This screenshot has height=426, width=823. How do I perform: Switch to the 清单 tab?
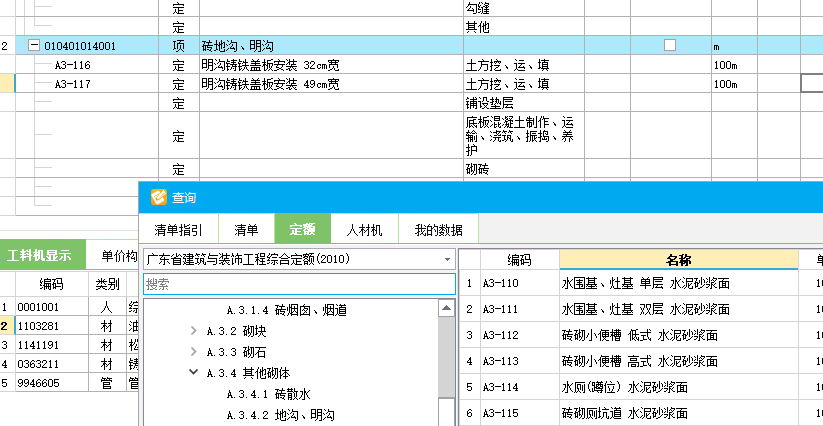(x=246, y=229)
